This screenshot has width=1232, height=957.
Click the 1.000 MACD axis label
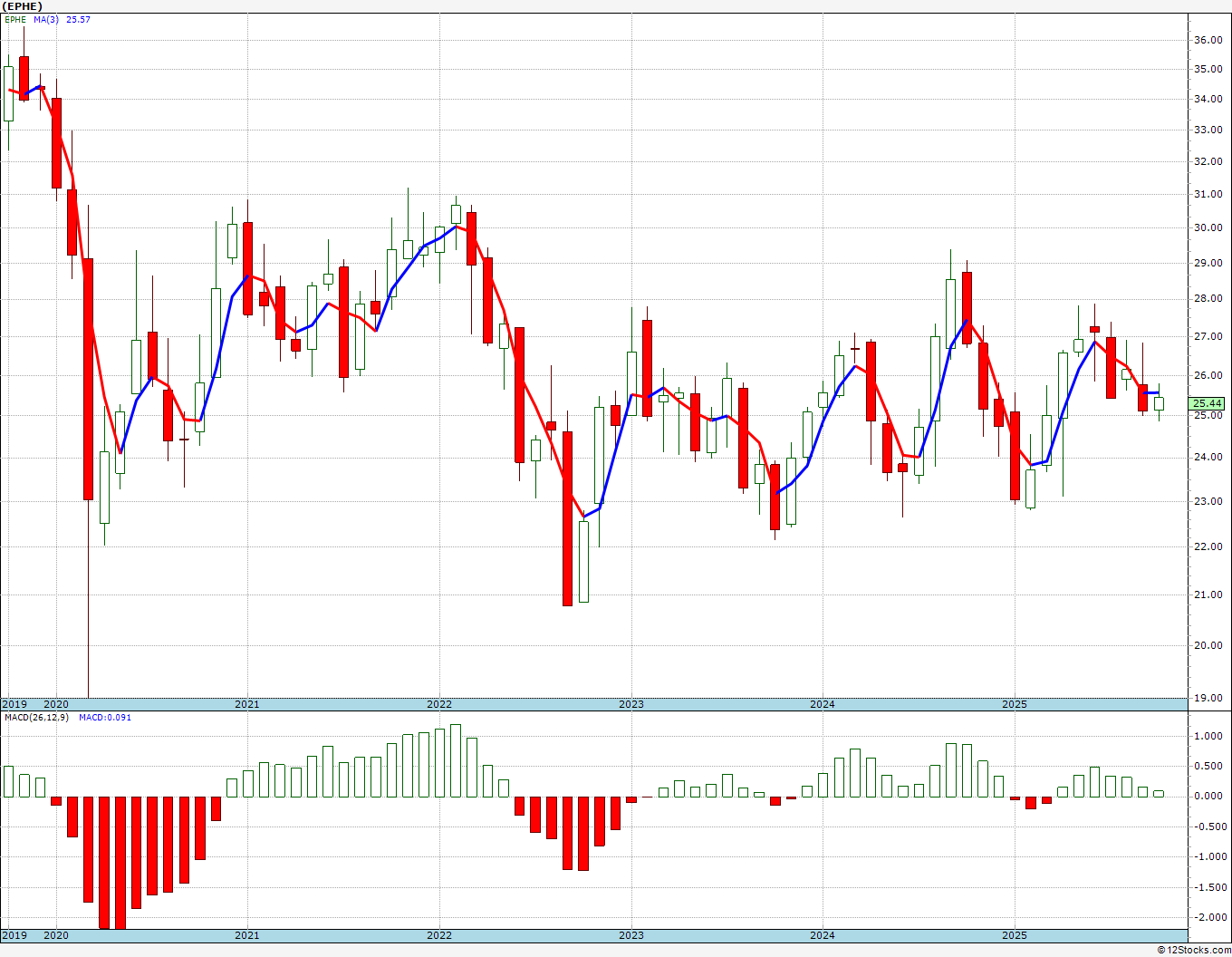[x=1210, y=736]
